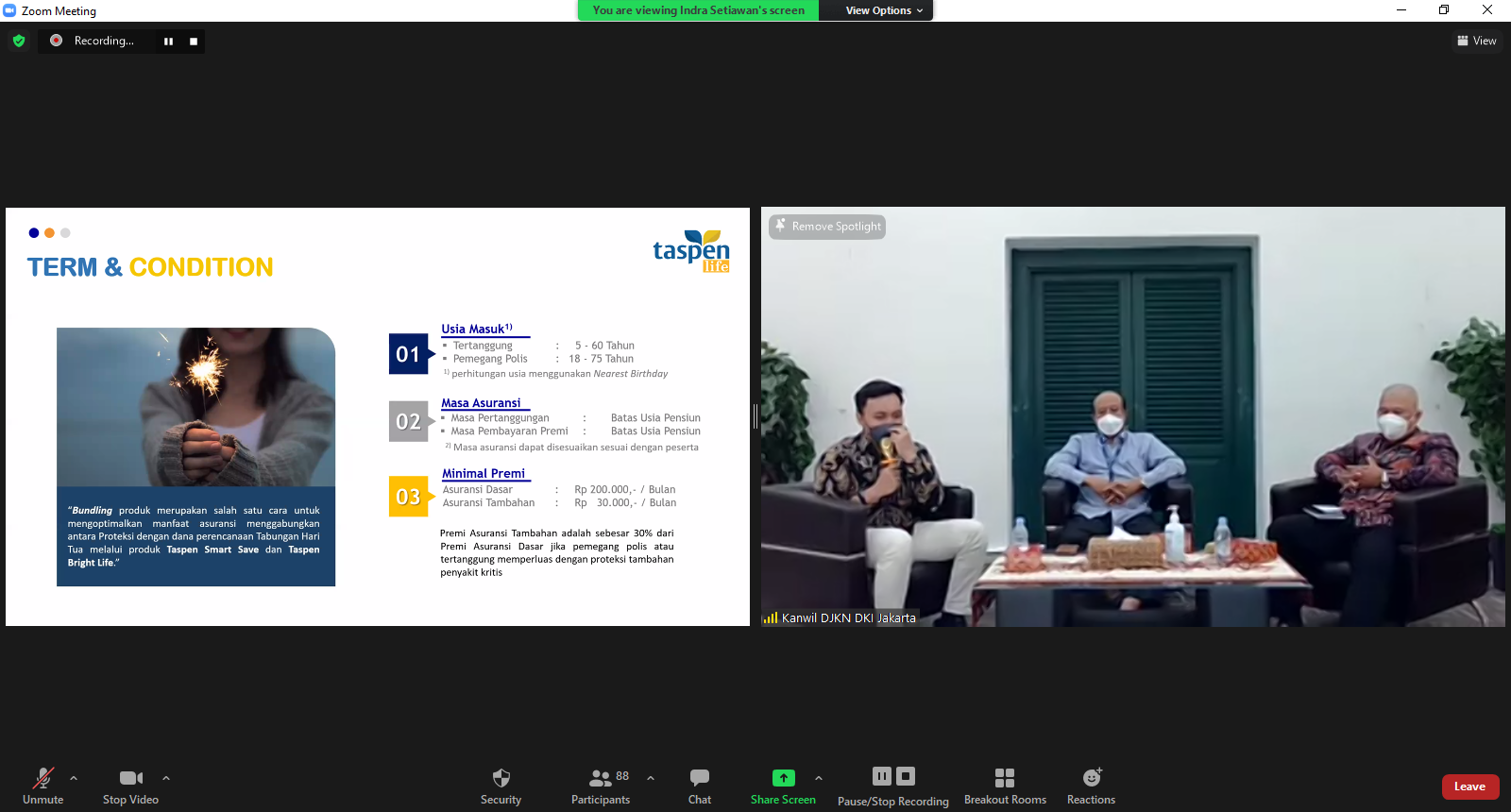Screen dimensions: 1511x812
Task: Pause the recording in the top indicator
Action: (168, 42)
